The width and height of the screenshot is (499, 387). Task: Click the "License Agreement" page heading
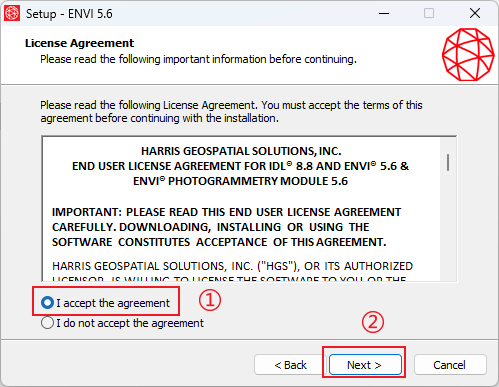[79, 43]
